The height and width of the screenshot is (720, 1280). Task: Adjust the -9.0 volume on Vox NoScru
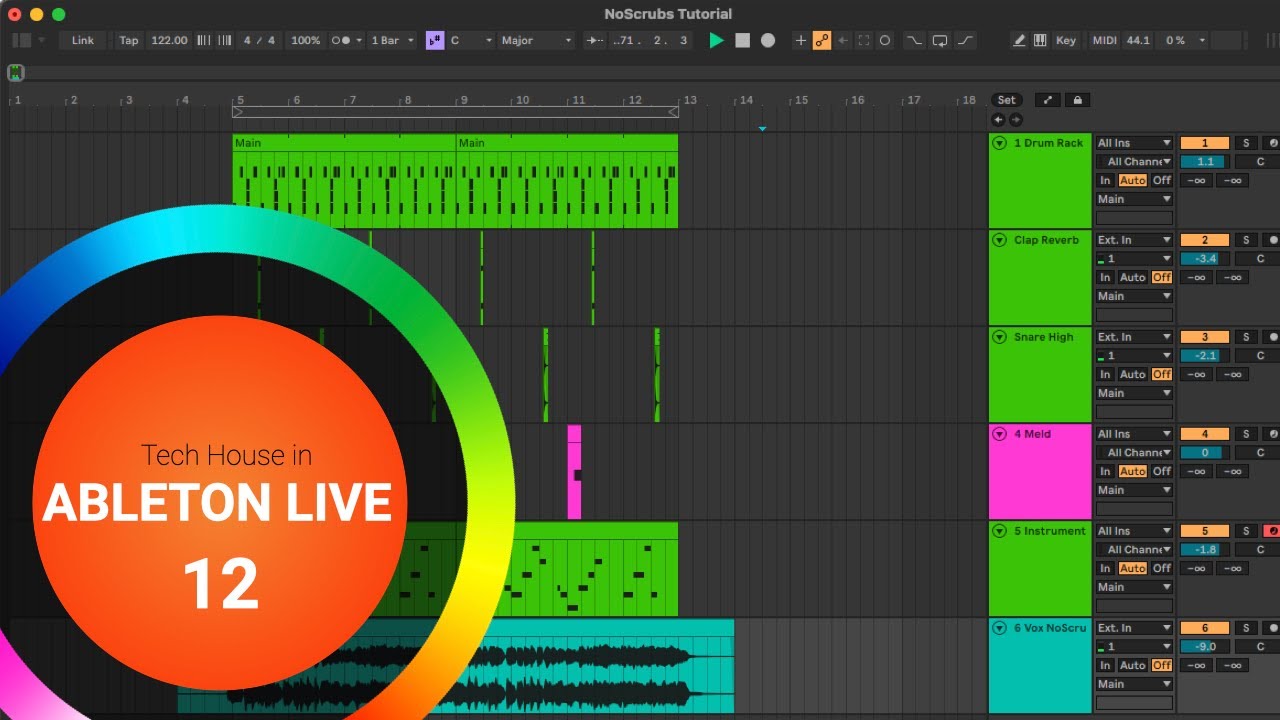point(1205,646)
